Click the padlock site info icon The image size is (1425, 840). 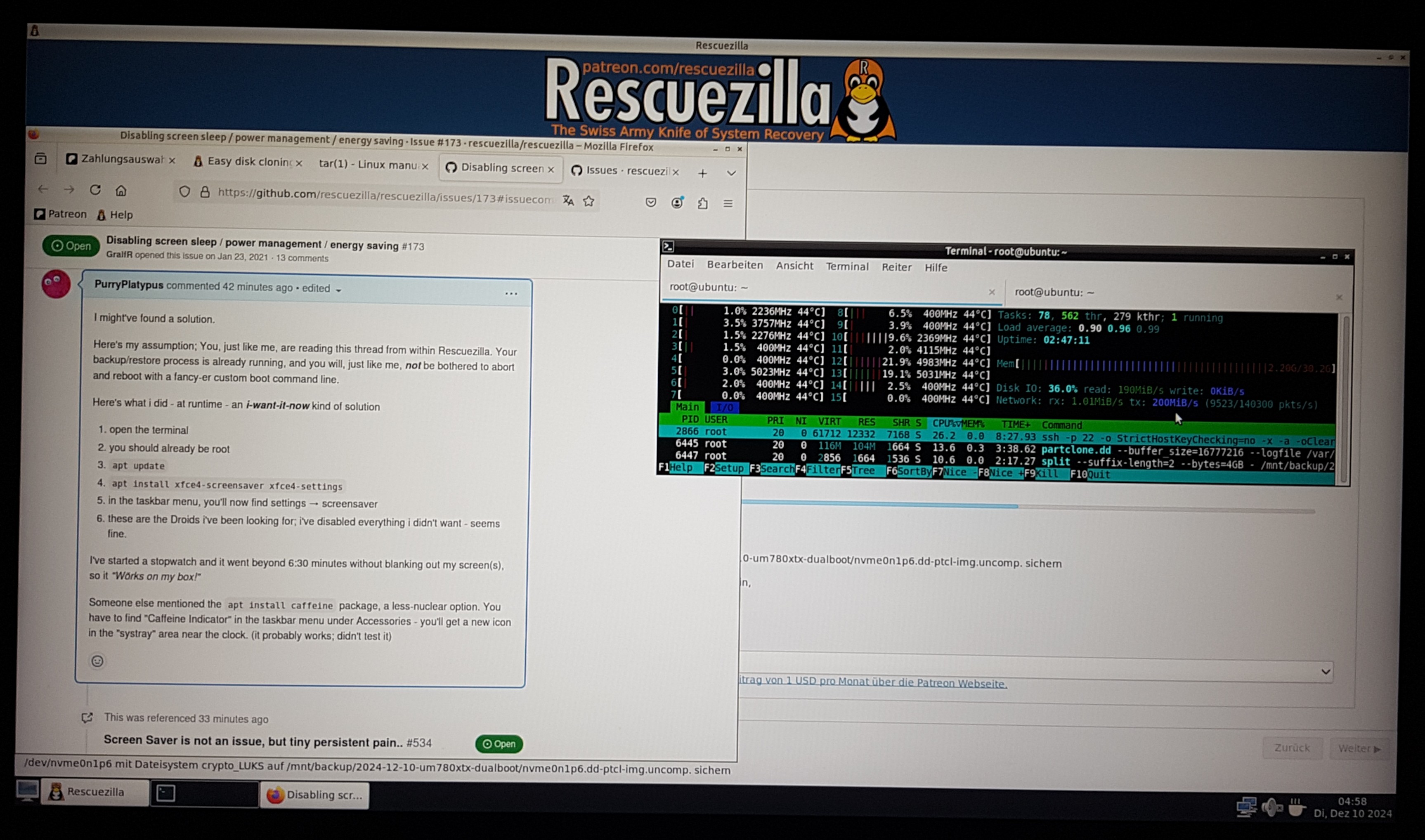pyautogui.click(x=205, y=192)
